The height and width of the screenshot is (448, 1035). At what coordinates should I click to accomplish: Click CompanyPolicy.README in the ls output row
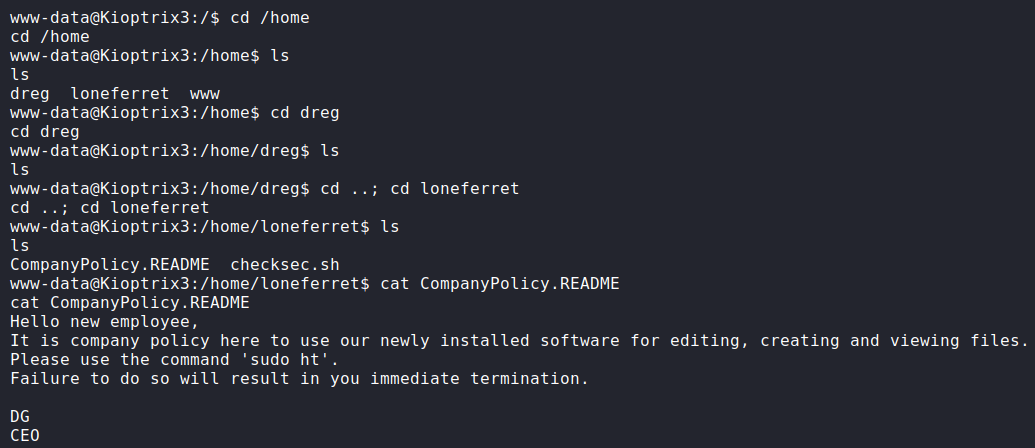109,265
